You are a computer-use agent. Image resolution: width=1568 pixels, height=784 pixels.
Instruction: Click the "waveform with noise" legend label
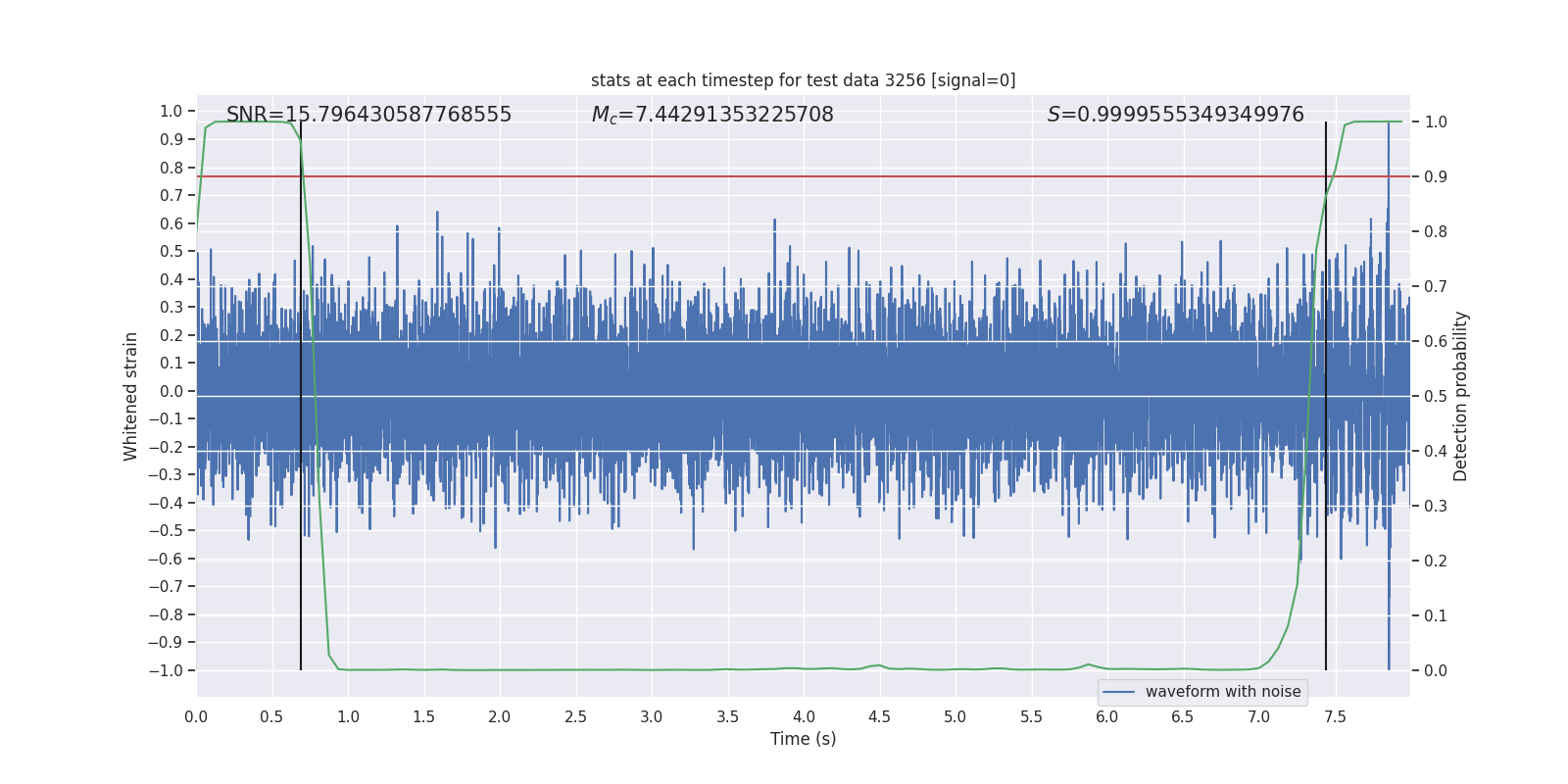click(1222, 692)
